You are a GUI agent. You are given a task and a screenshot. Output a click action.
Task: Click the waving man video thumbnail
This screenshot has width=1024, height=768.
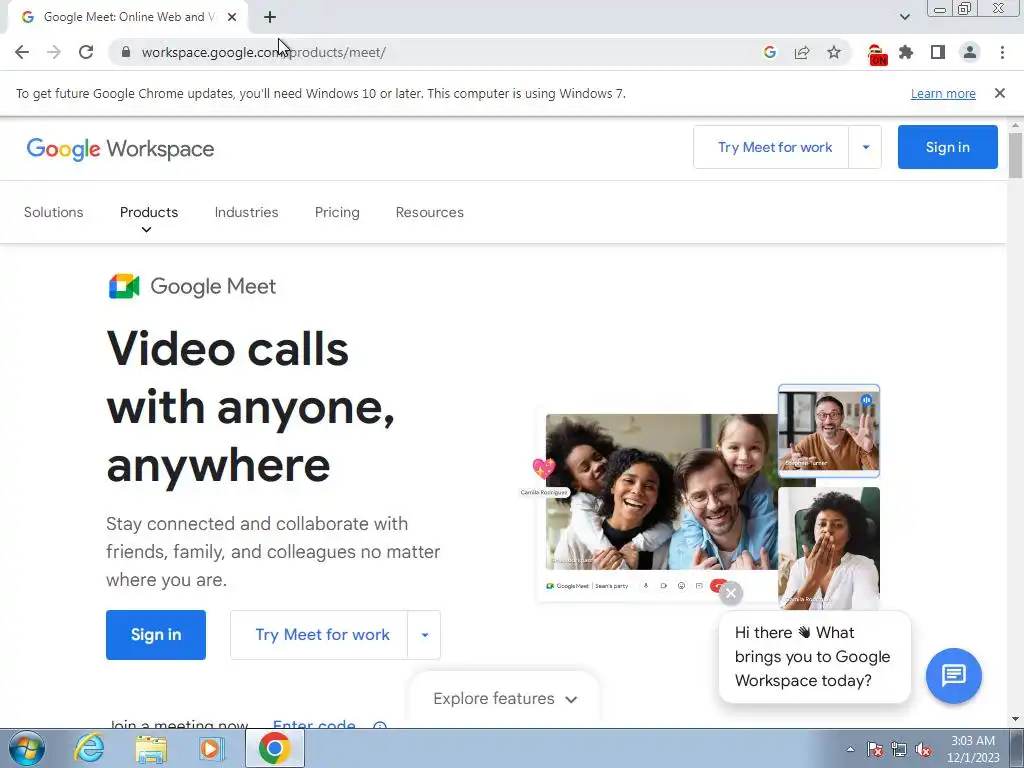coord(829,431)
